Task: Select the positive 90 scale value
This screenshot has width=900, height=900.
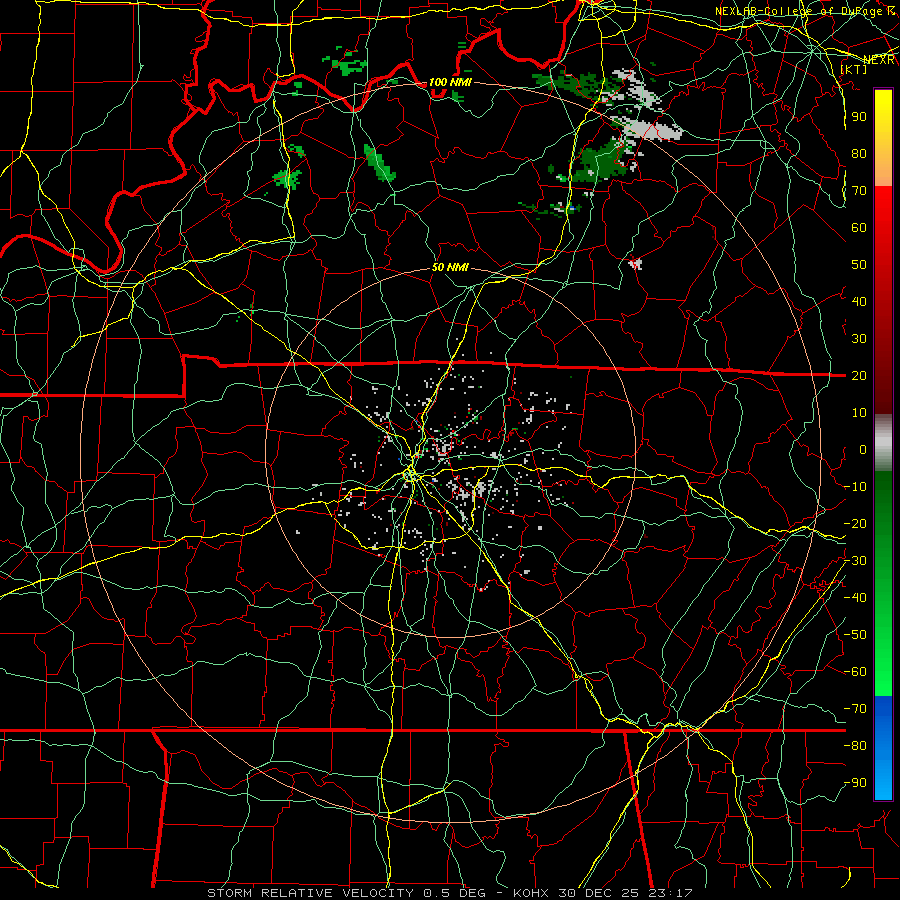Action: point(859,117)
